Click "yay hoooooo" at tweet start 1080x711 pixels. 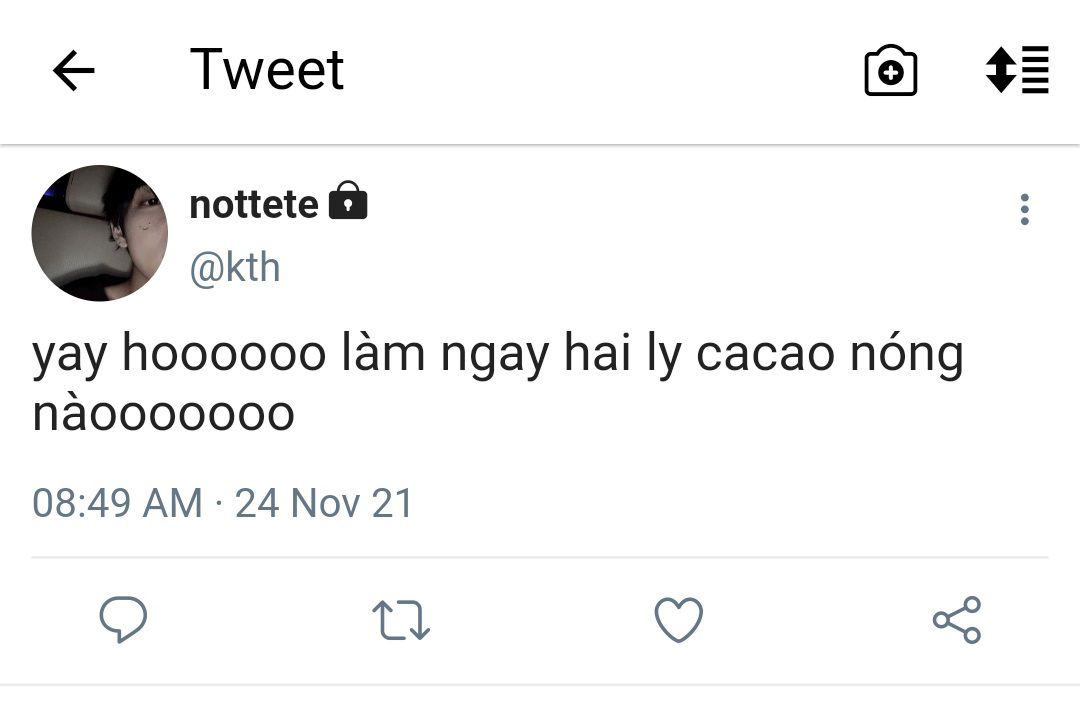[180, 357]
